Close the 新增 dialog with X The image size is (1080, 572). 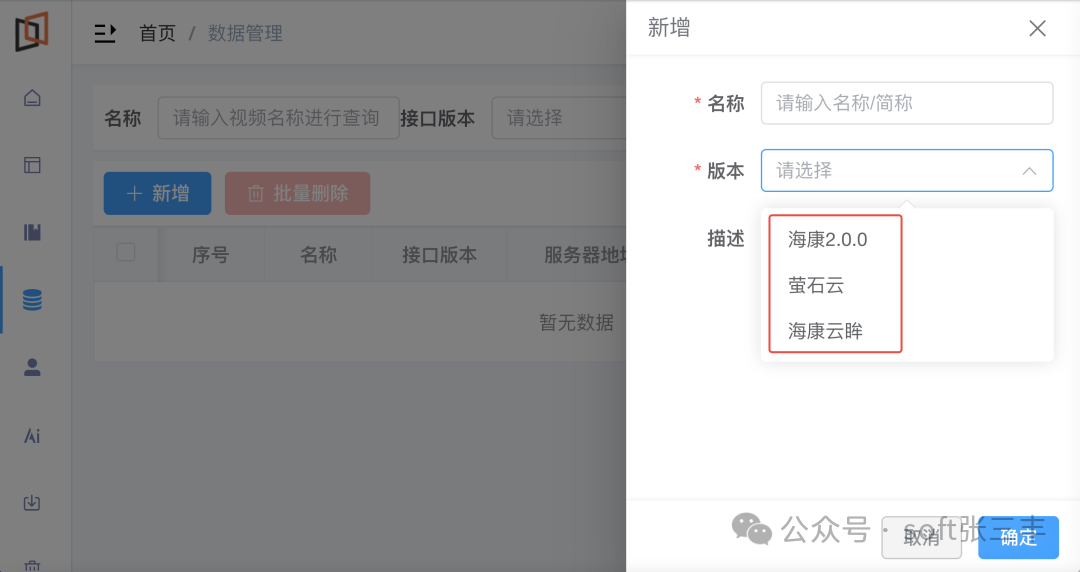click(x=1037, y=28)
